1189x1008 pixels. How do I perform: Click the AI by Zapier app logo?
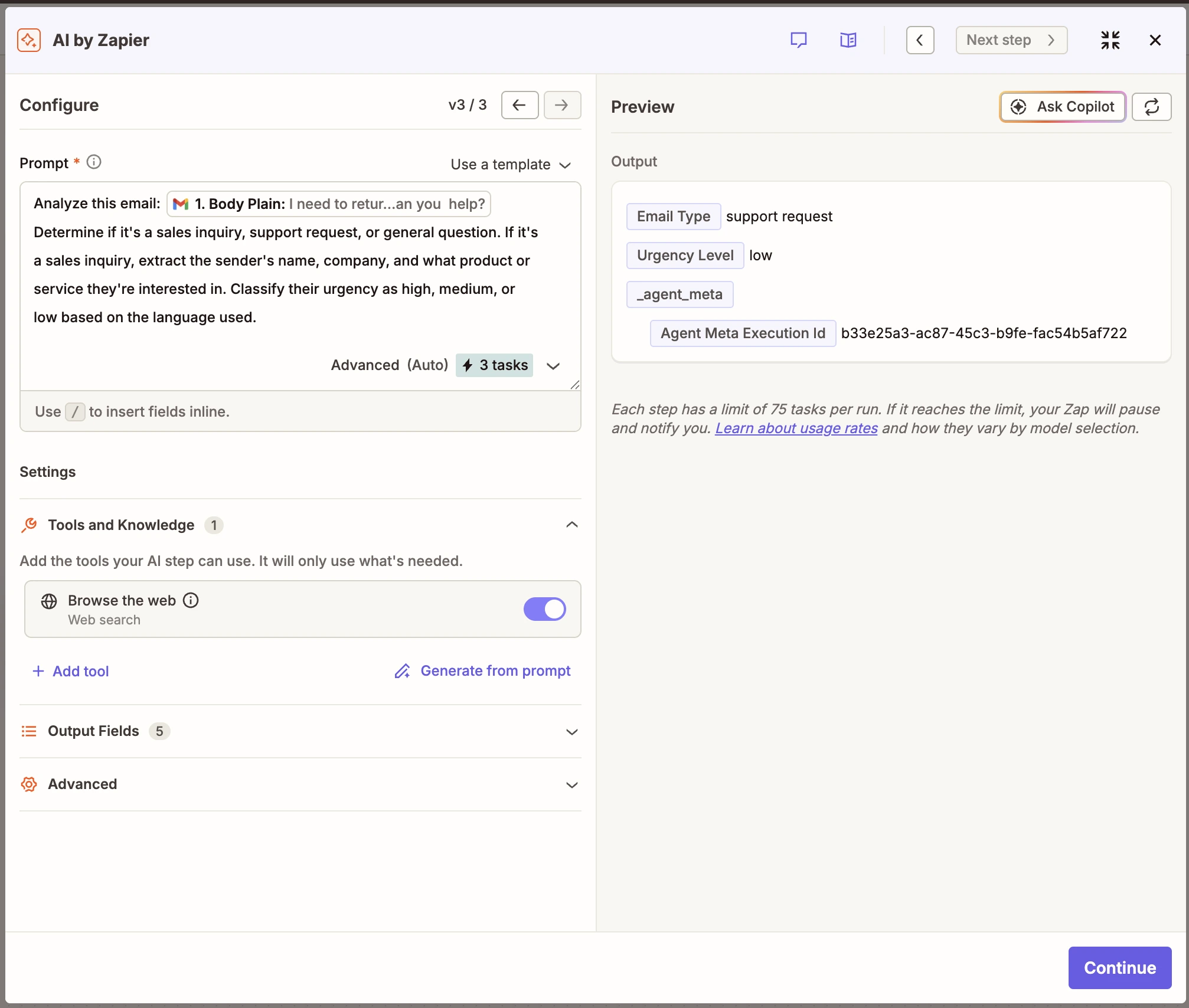pos(29,40)
